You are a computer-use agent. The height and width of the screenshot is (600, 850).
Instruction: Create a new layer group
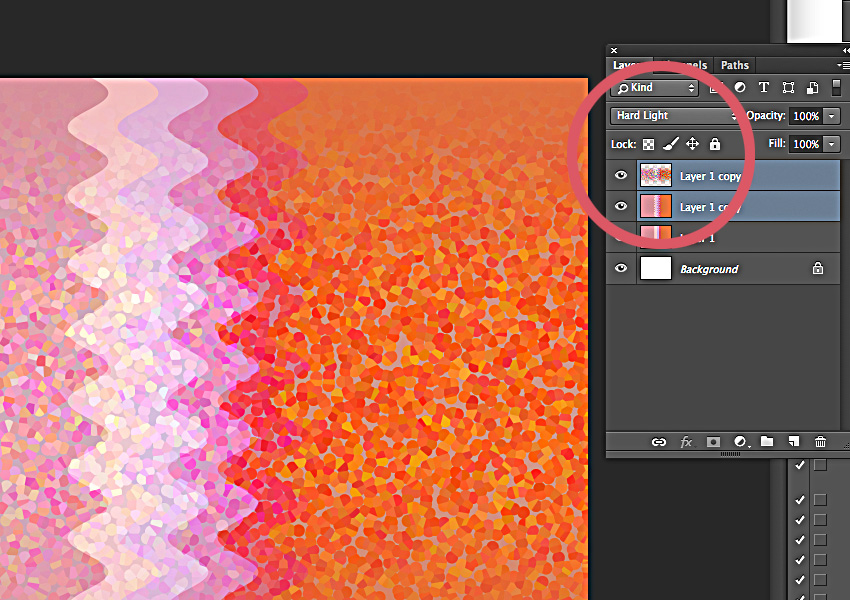coord(766,441)
